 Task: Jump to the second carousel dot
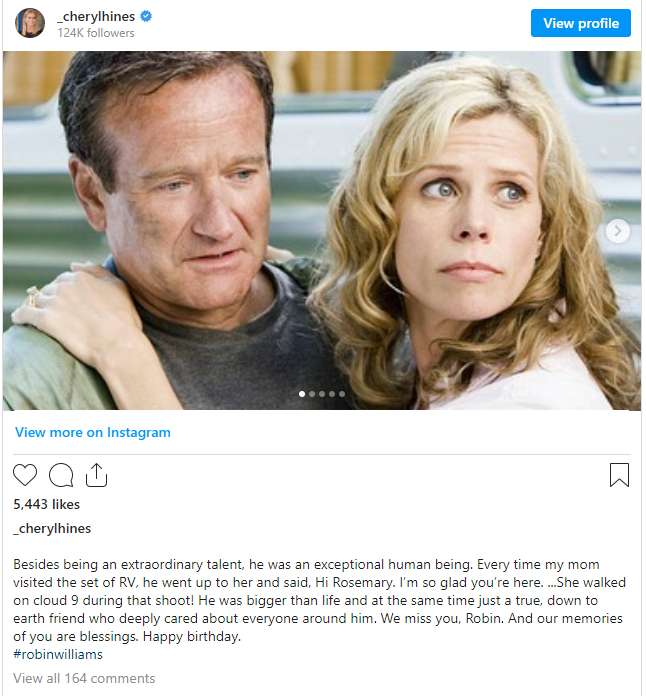[x=312, y=394]
